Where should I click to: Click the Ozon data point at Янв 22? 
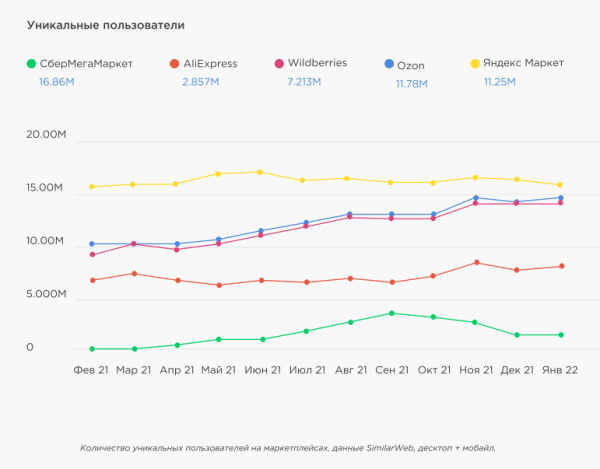(560, 197)
